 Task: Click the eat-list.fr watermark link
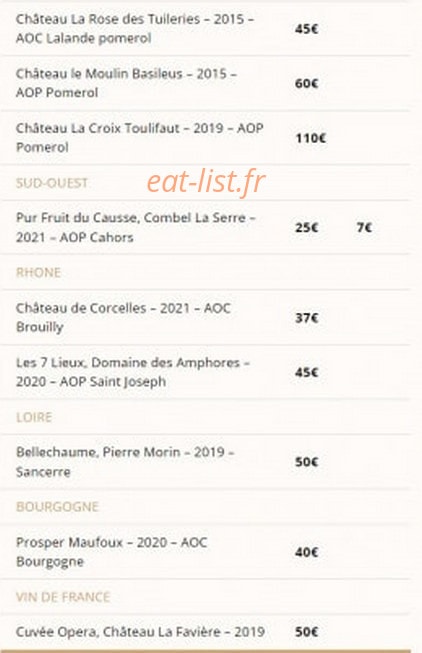click(206, 182)
